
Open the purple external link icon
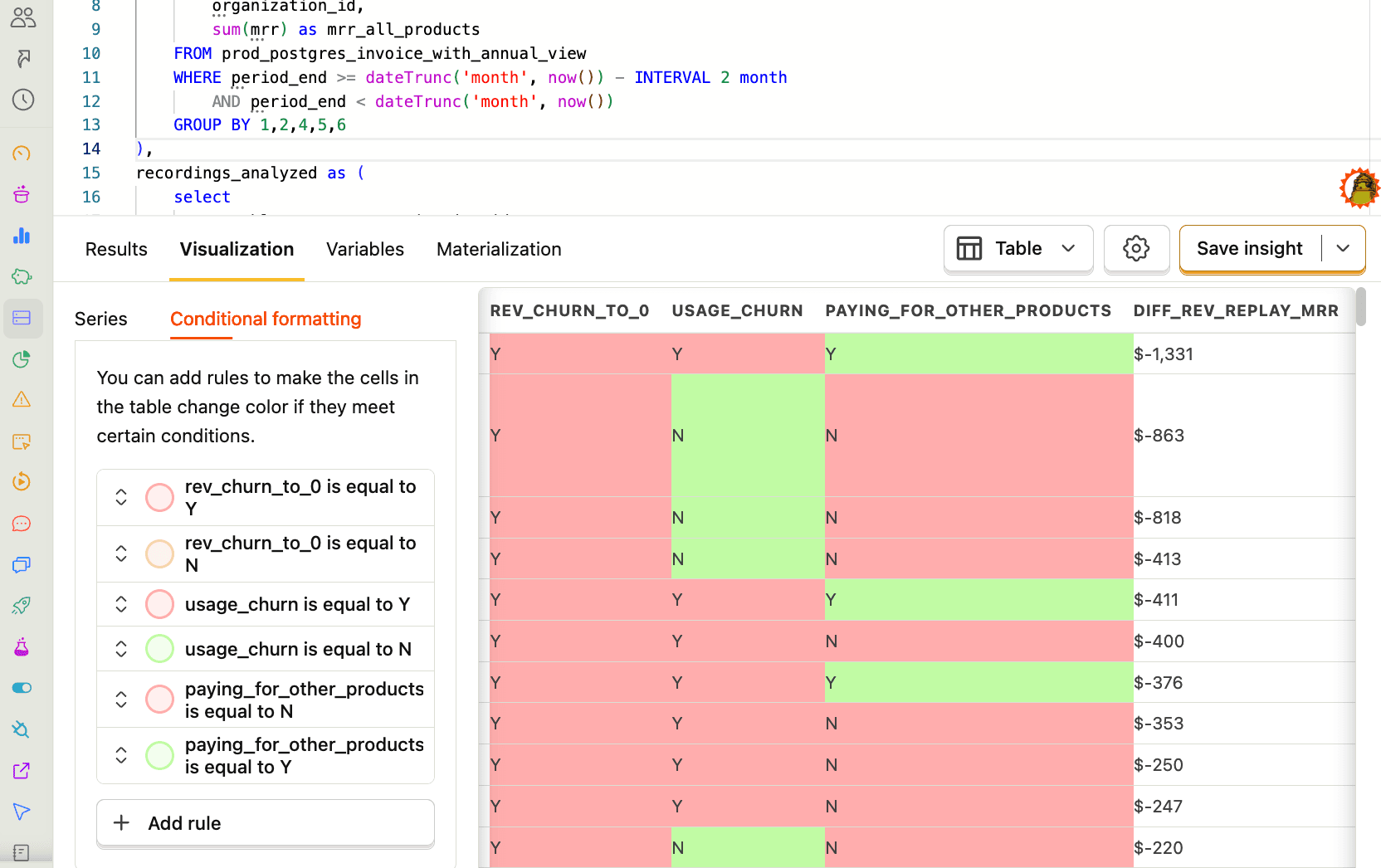point(22,771)
